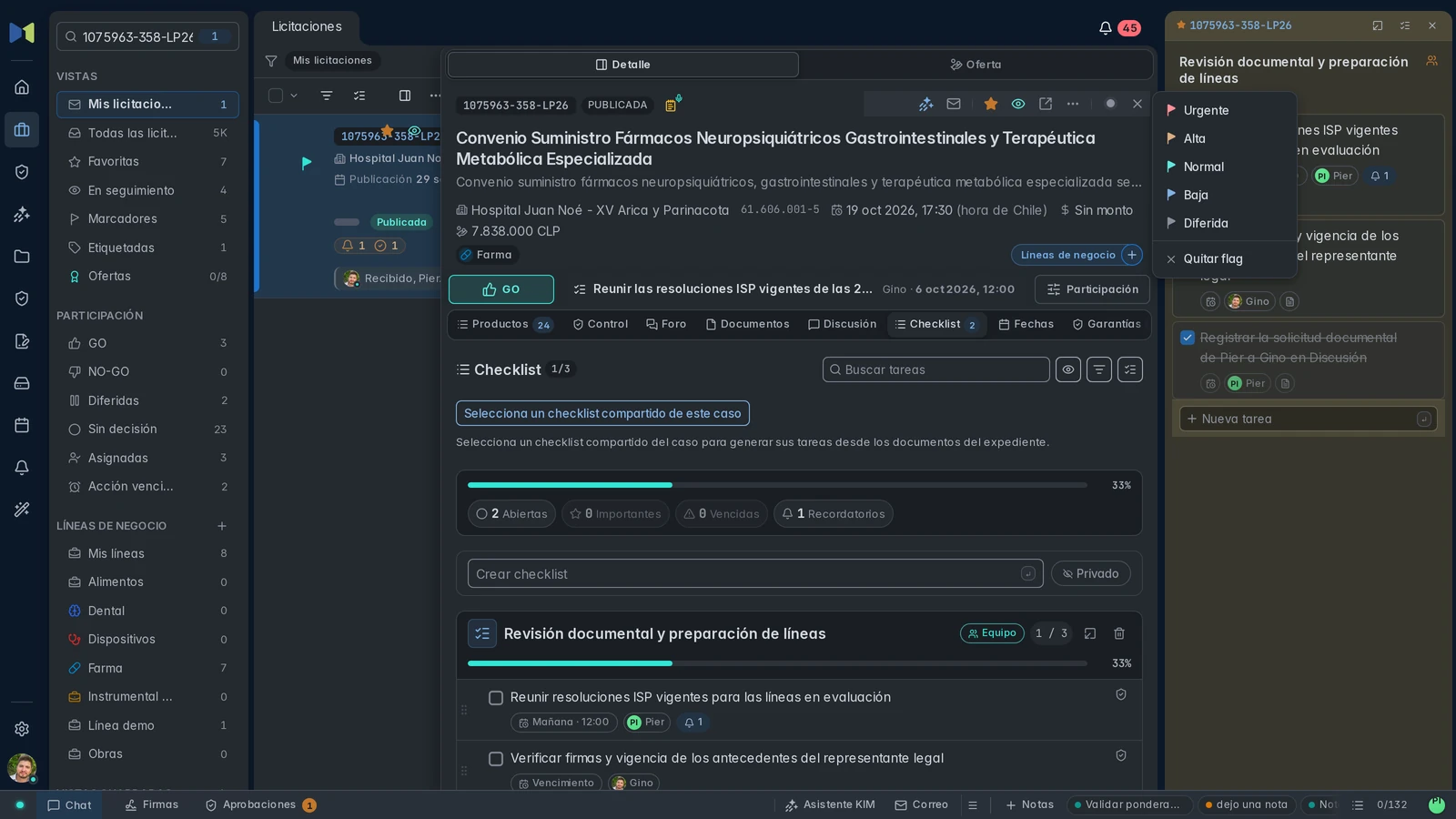This screenshot has width=1456, height=819.
Task: Open Chat from the bottom bar
Action: pos(69,804)
